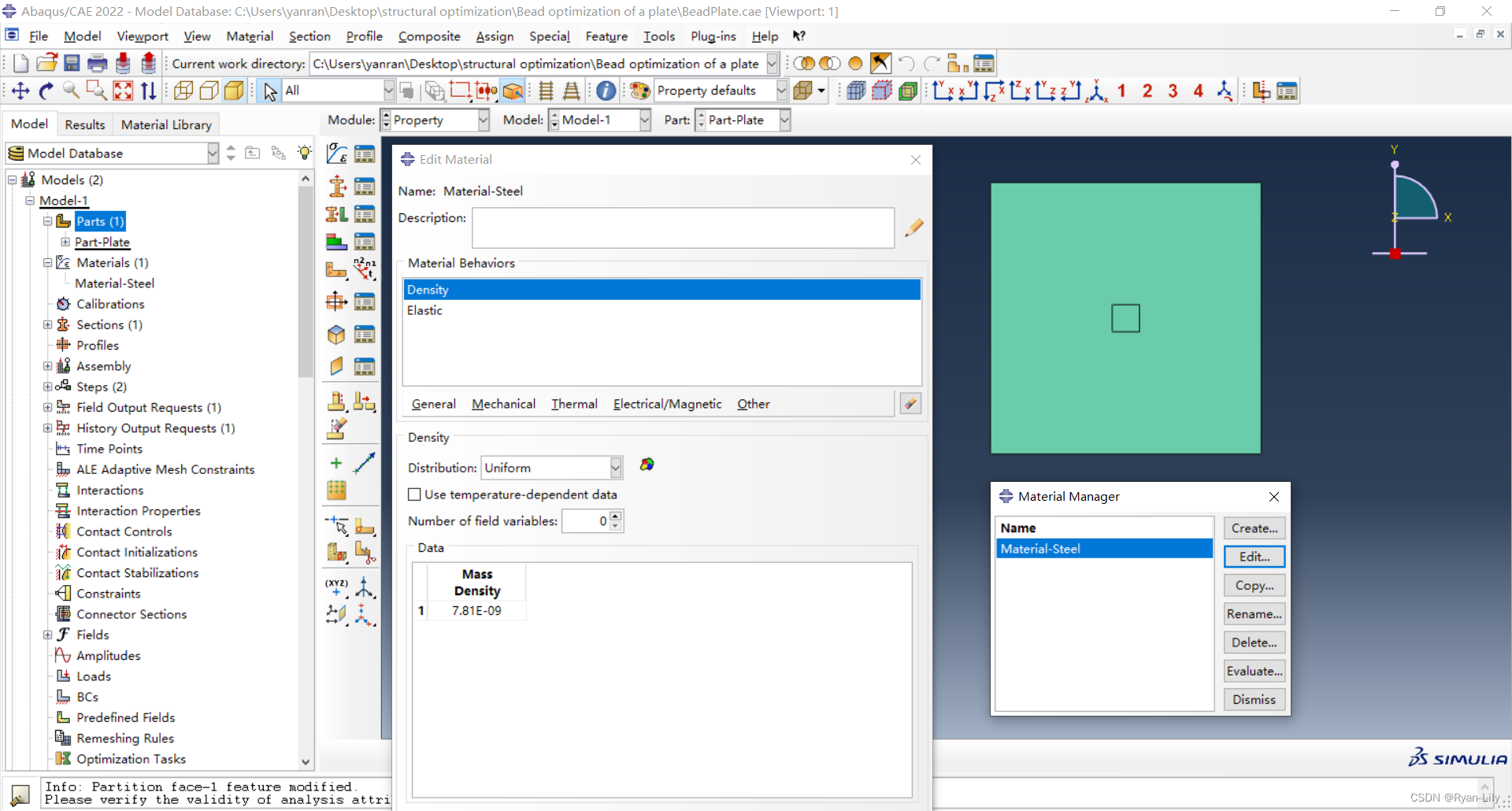This screenshot has height=811, width=1512.
Task: Switch to the Results tab
Action: tap(85, 124)
